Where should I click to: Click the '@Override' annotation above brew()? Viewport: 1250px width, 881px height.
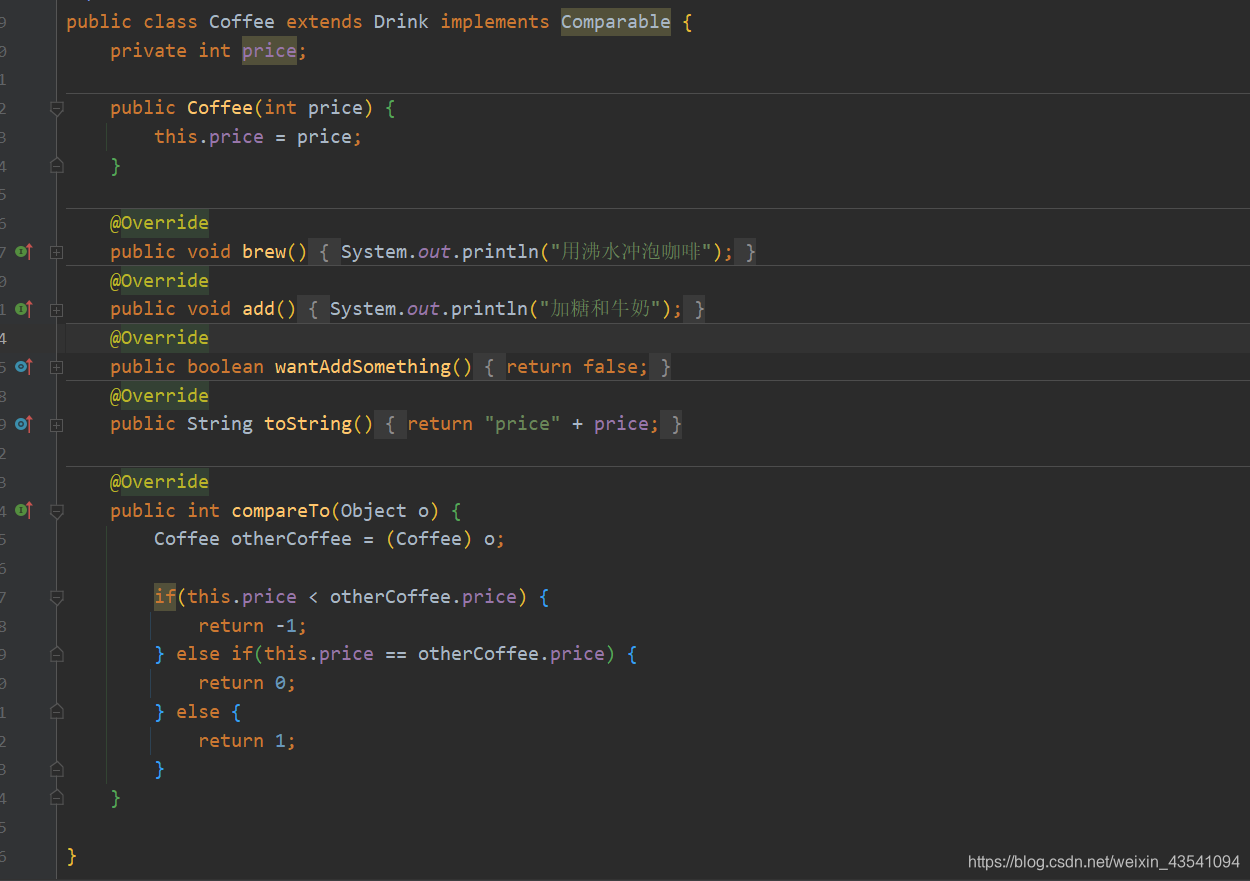[x=159, y=223]
